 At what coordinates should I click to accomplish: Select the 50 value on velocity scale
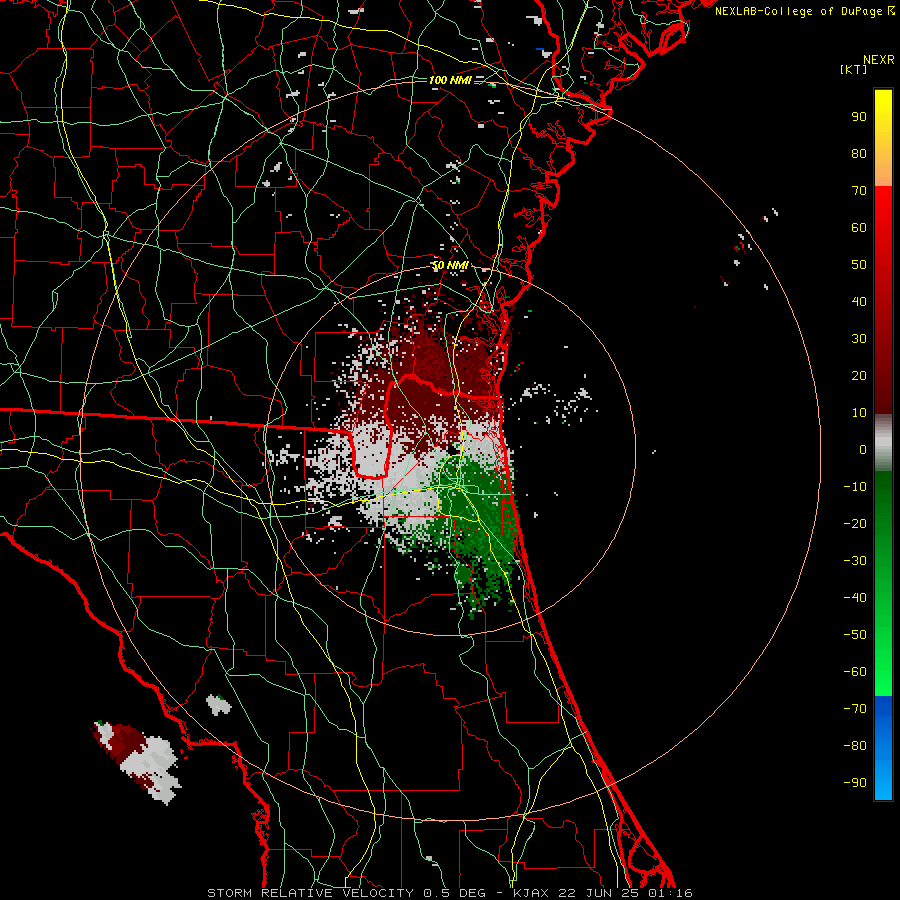pyautogui.click(x=859, y=265)
